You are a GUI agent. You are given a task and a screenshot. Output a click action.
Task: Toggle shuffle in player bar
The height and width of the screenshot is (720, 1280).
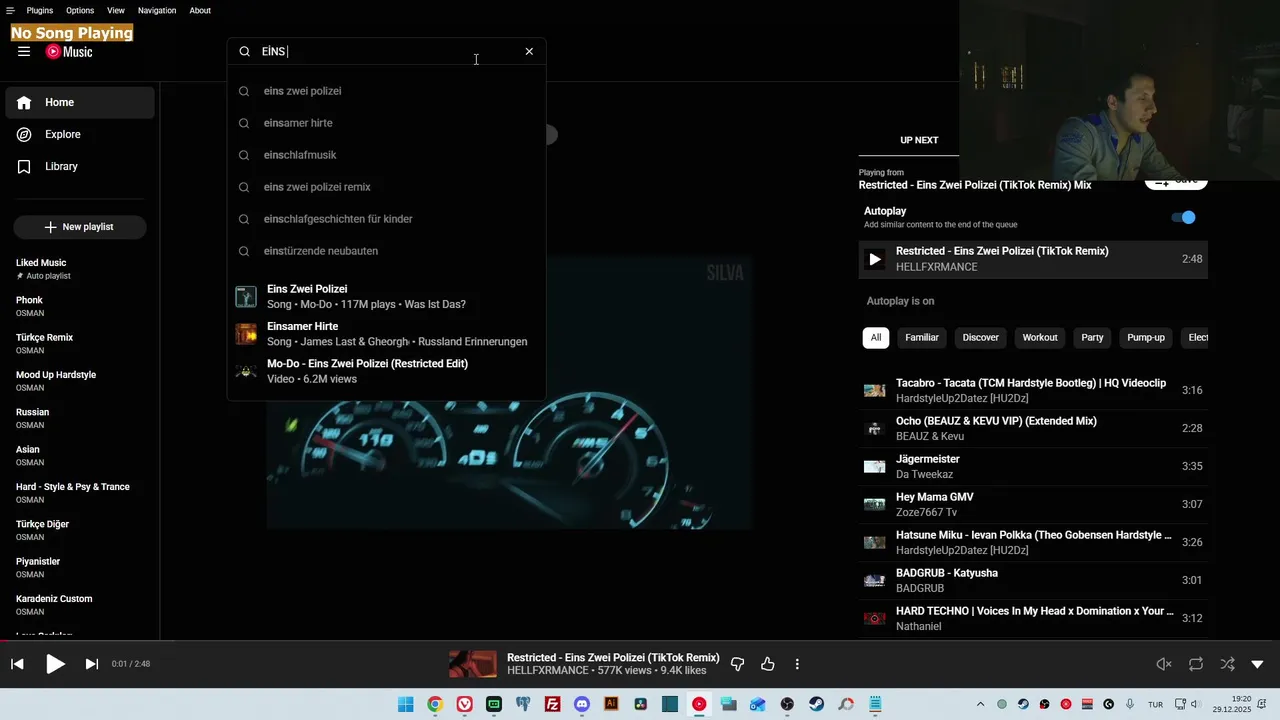coord(1227,664)
